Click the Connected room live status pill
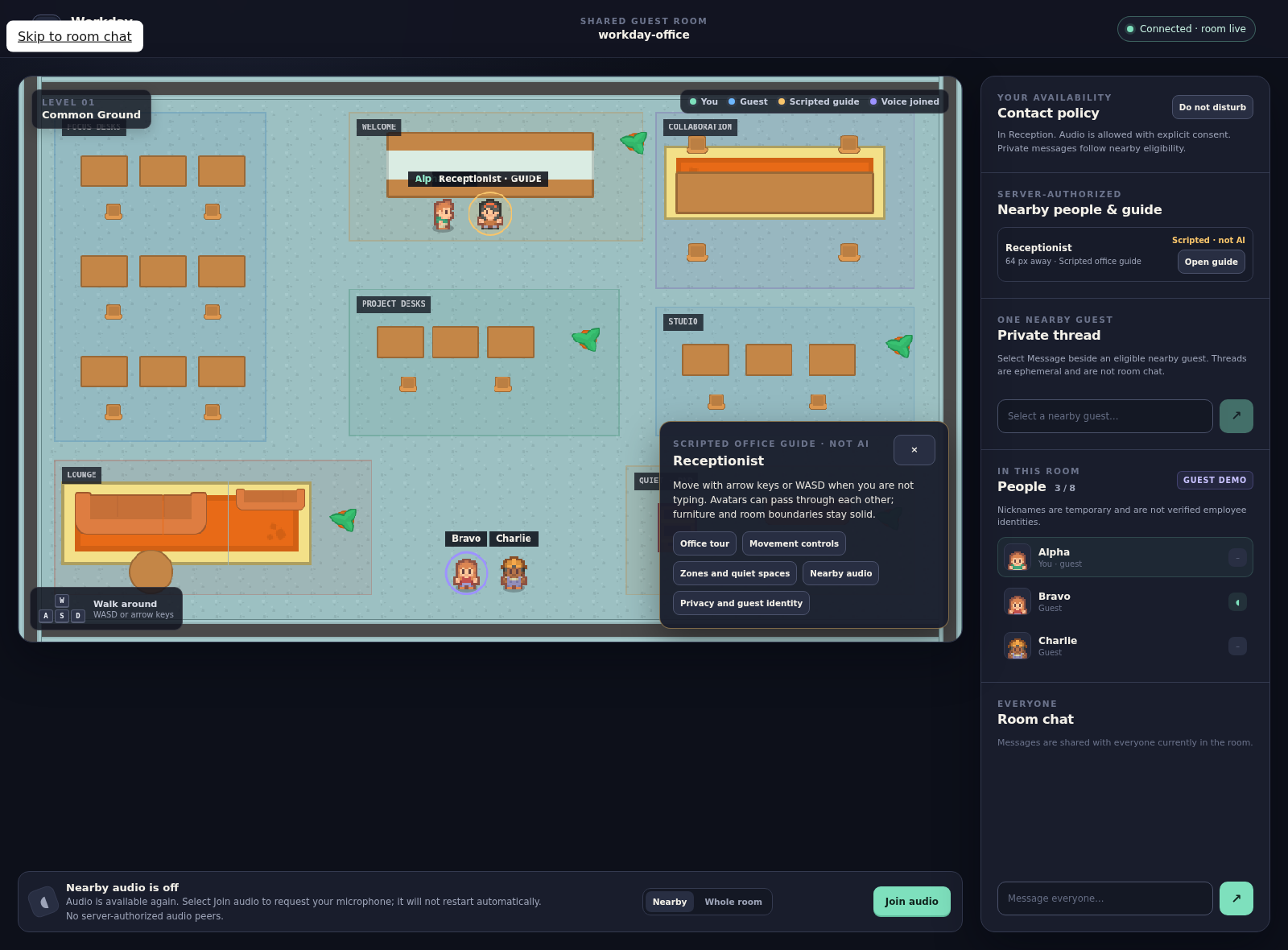The height and width of the screenshot is (950, 1288). coord(1187,29)
